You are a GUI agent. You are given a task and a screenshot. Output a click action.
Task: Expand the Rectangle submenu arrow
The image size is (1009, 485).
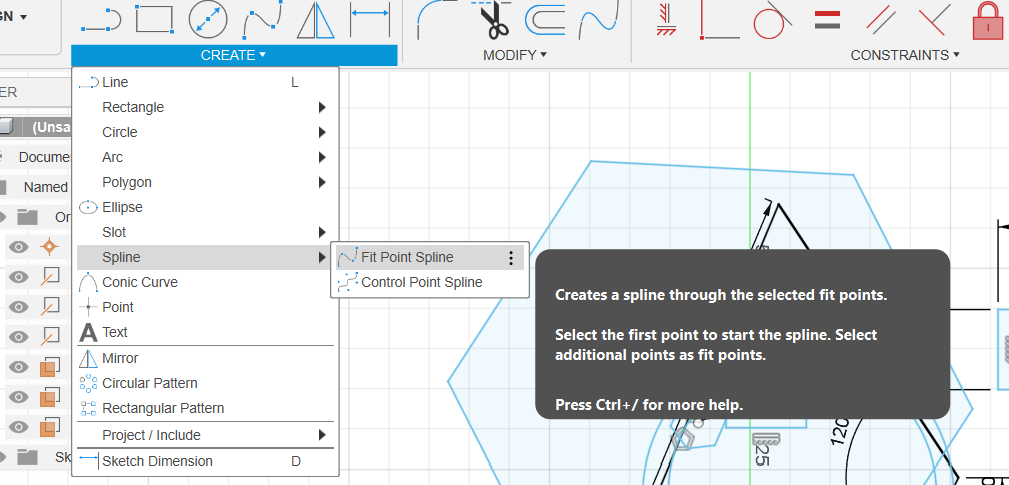pyautogui.click(x=322, y=107)
